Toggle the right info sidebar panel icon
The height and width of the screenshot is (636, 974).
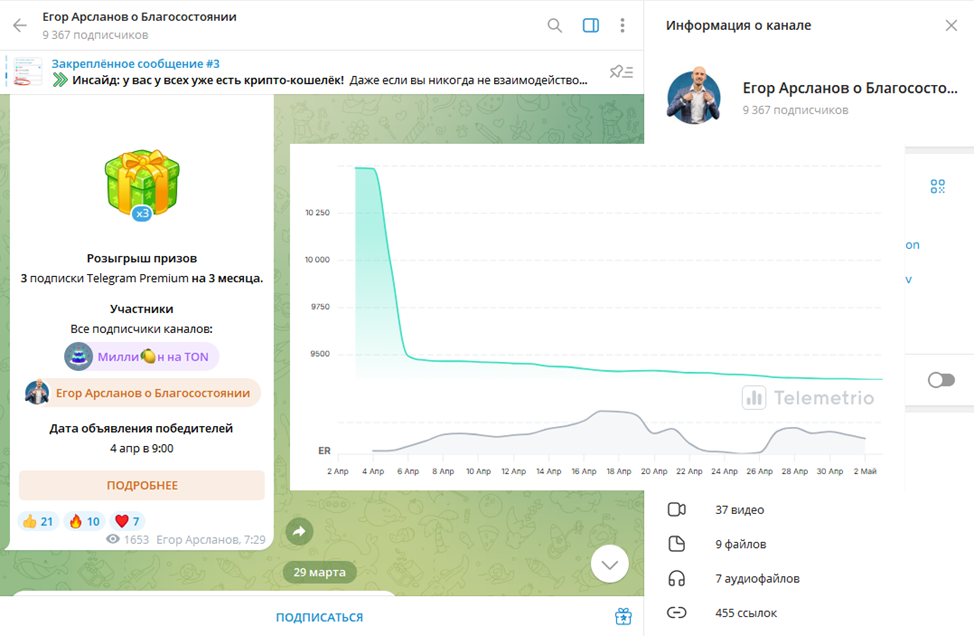point(591,25)
